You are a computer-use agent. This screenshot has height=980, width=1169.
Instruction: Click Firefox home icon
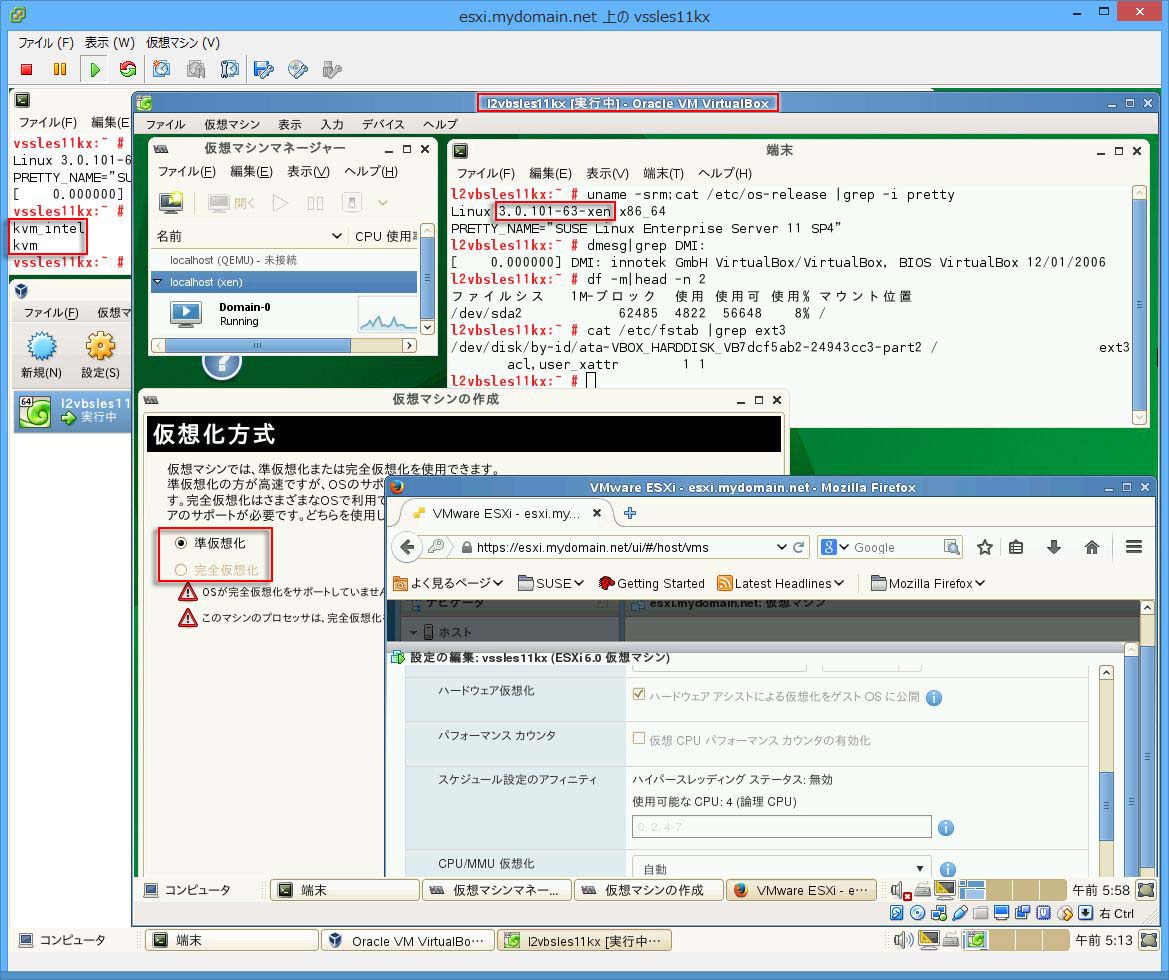tap(1092, 547)
